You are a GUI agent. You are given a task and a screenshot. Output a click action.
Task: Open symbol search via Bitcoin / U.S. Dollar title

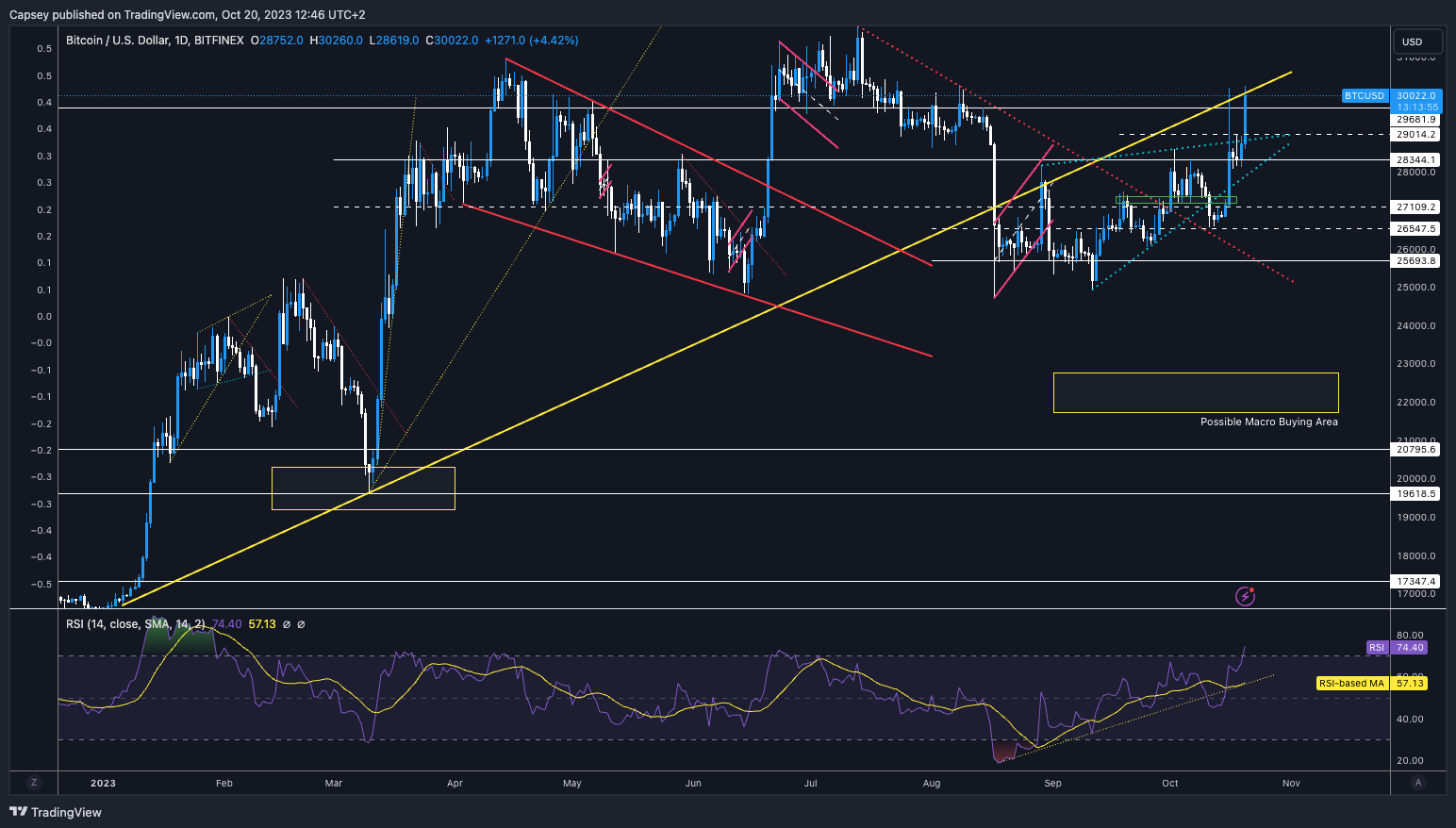click(x=120, y=41)
